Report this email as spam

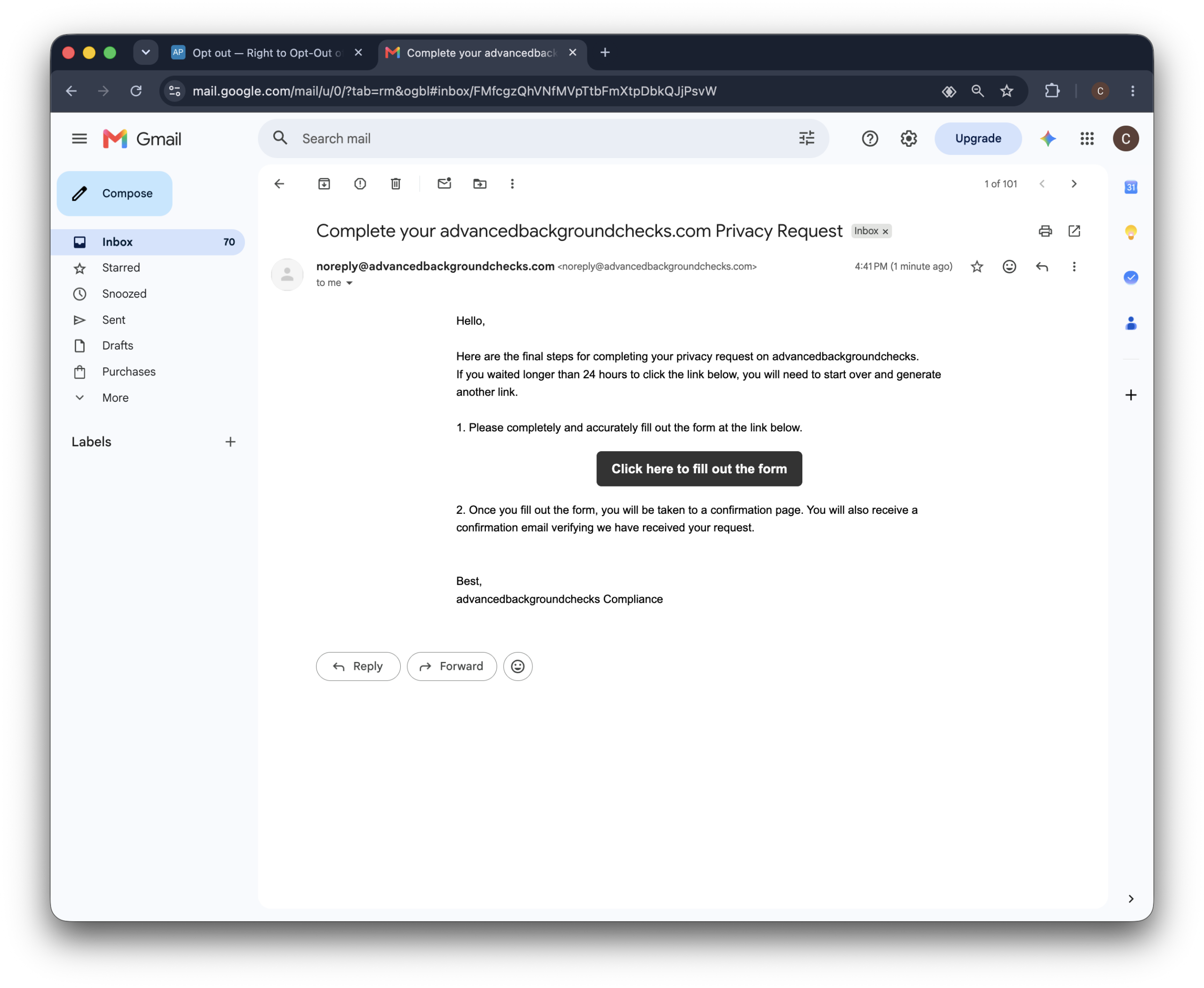click(360, 184)
